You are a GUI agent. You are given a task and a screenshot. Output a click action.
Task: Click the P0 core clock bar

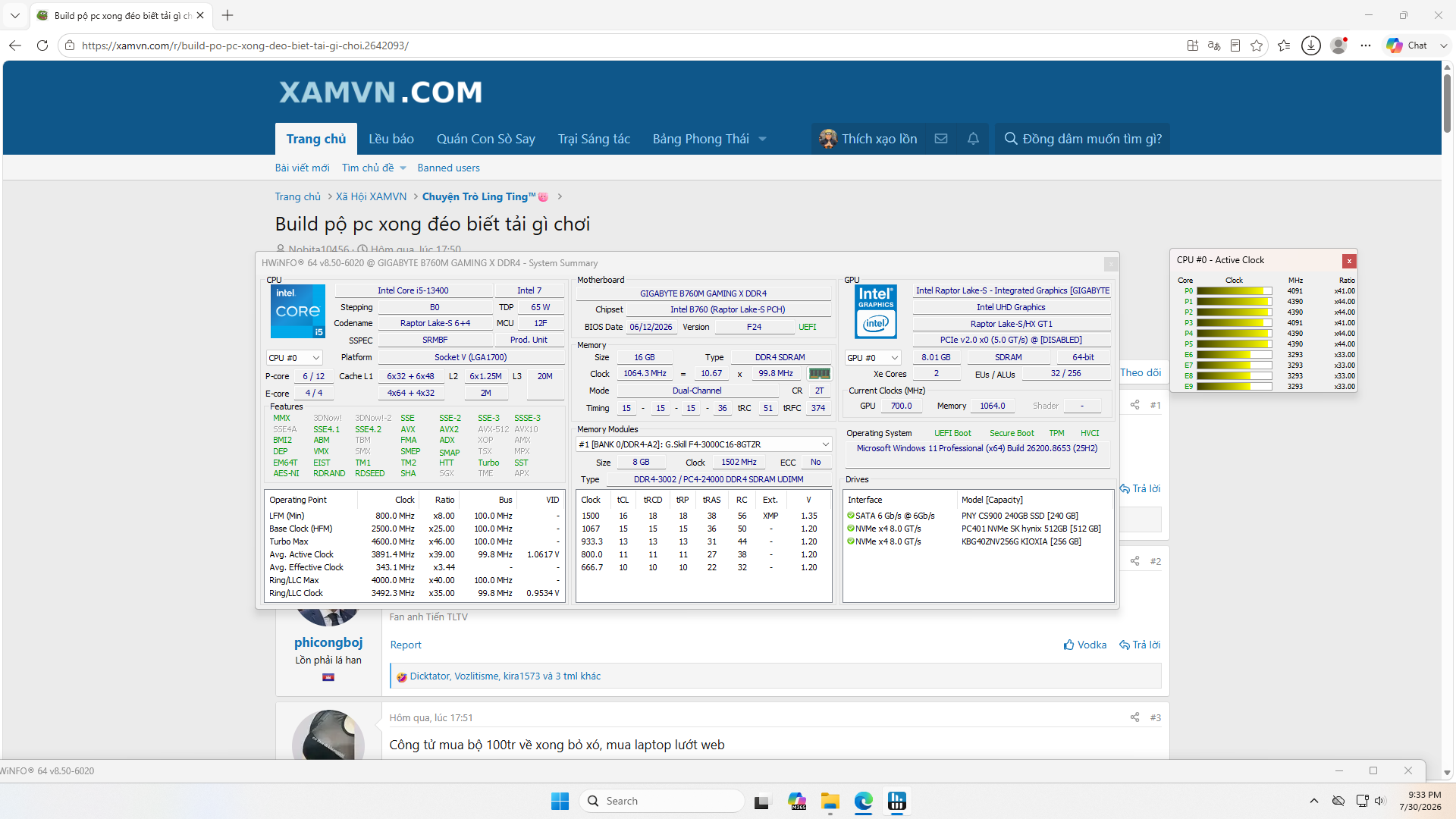1234,291
